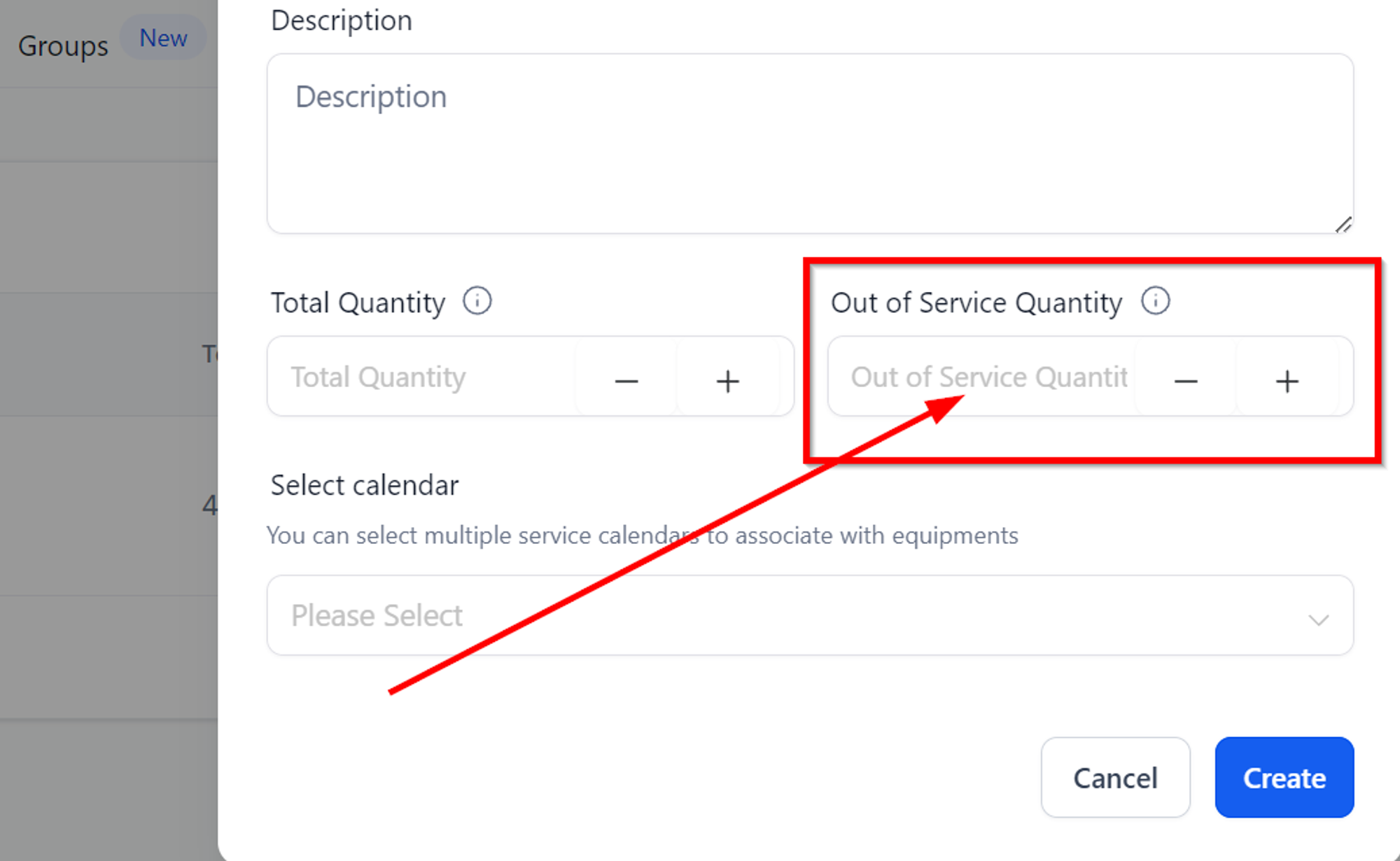Open the Out of Service Quantity info tooltip icon

click(1155, 302)
